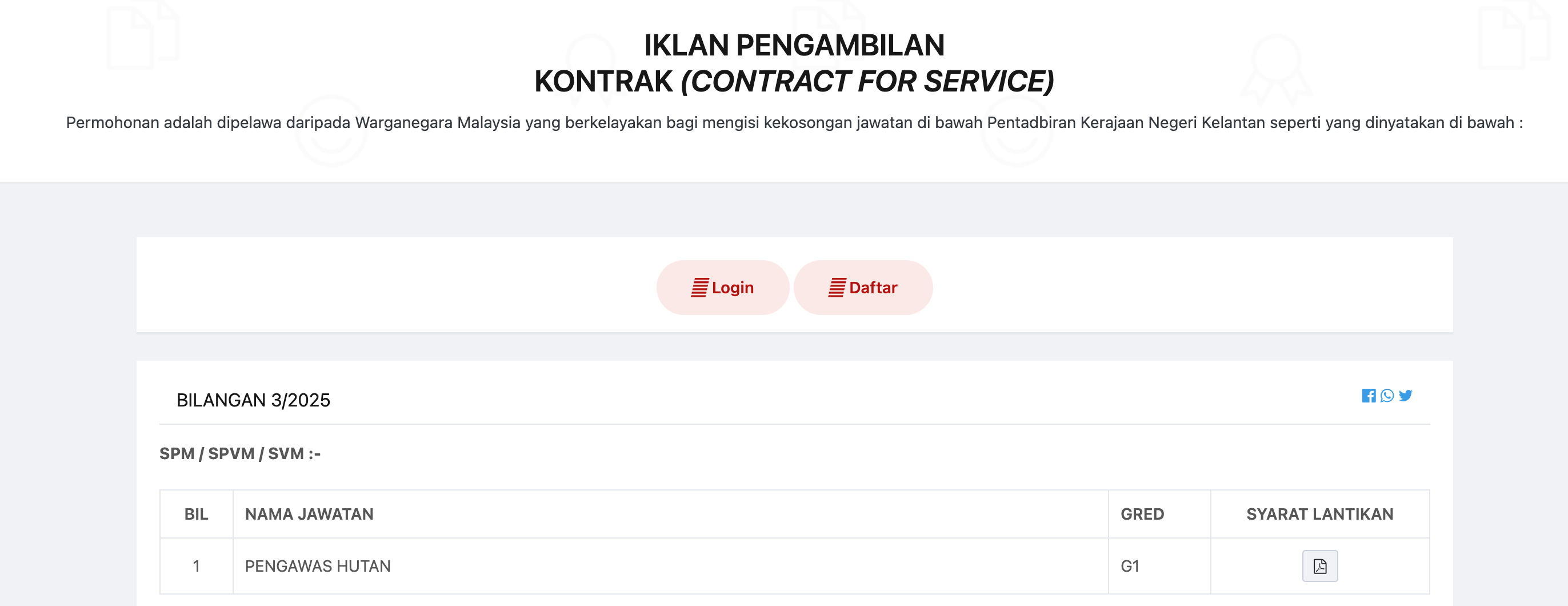
Task: Share the listing on Facebook
Action: 1369,396
